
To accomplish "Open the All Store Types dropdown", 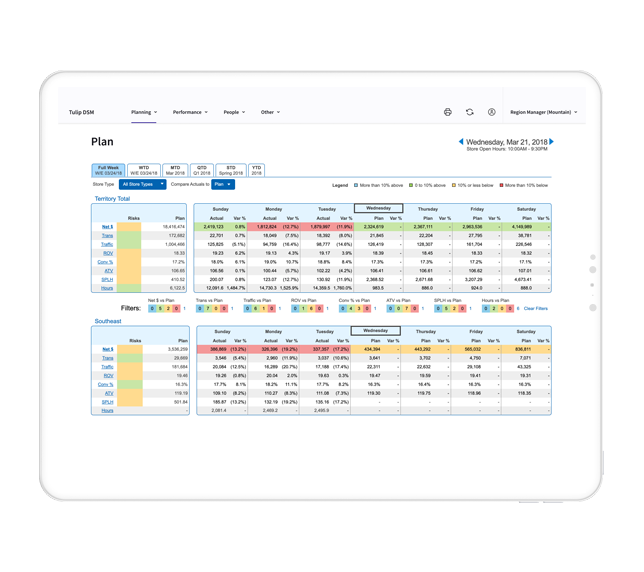I will [143, 184].
